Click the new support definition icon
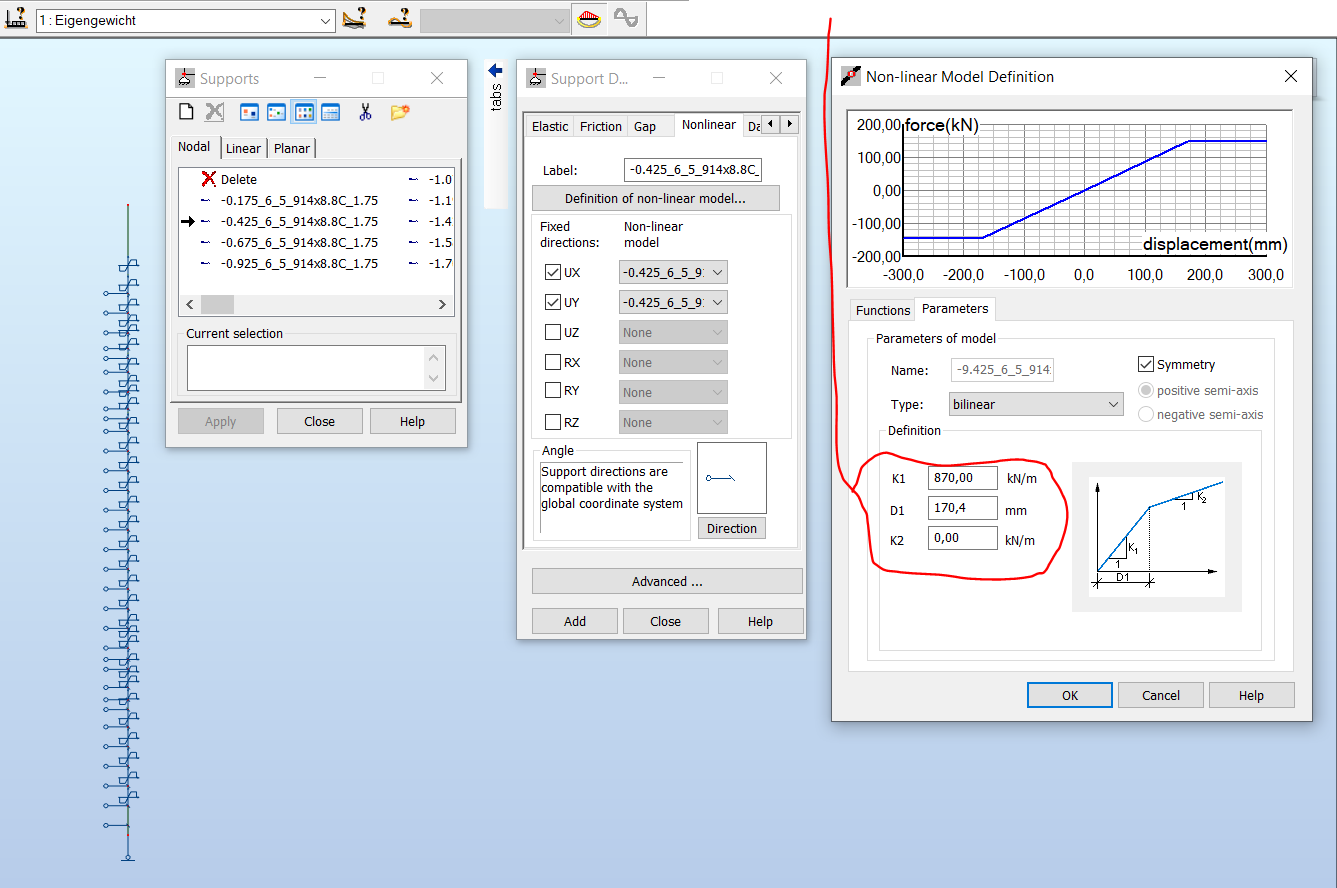 186,111
